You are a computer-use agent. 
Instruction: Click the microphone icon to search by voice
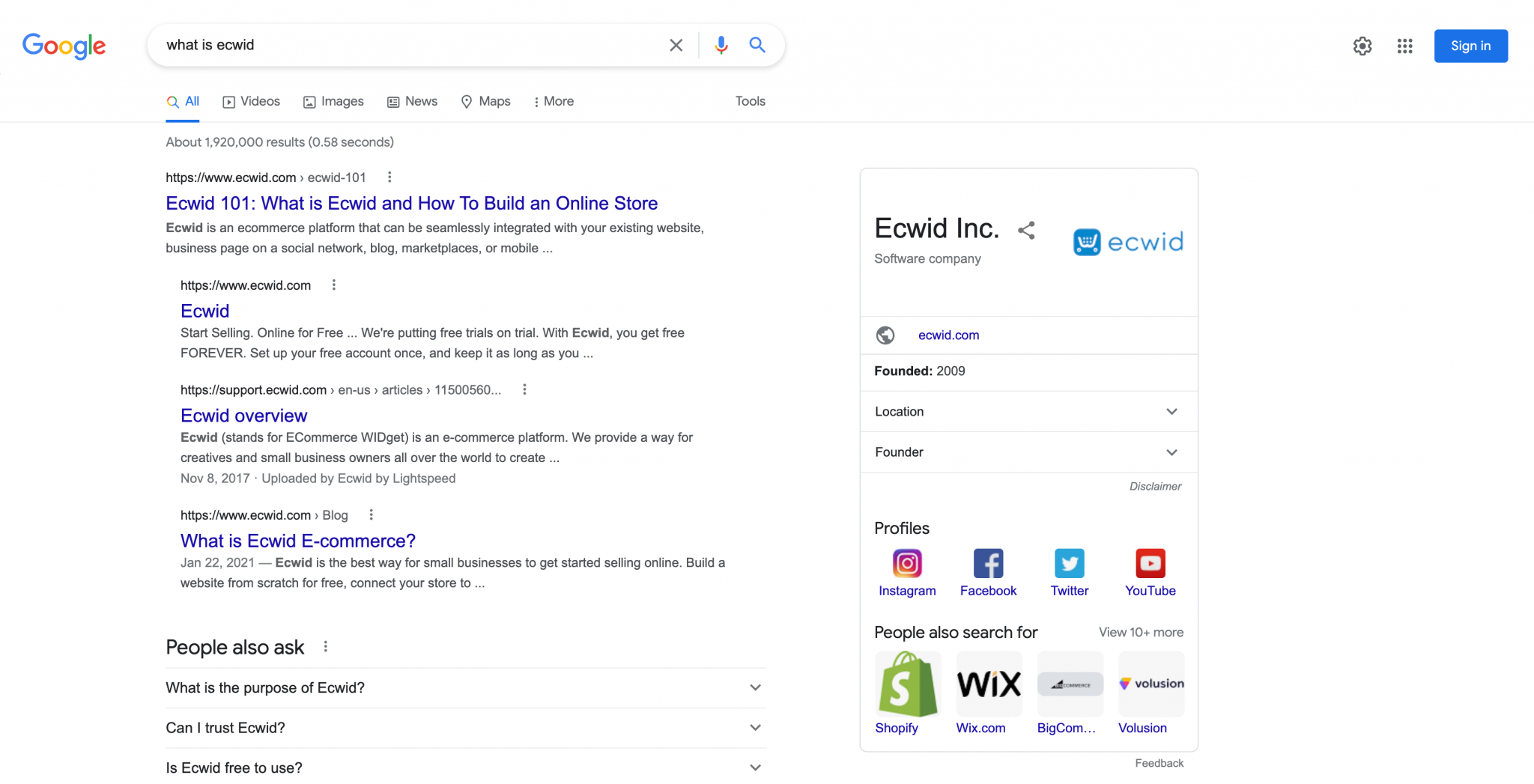click(x=721, y=45)
